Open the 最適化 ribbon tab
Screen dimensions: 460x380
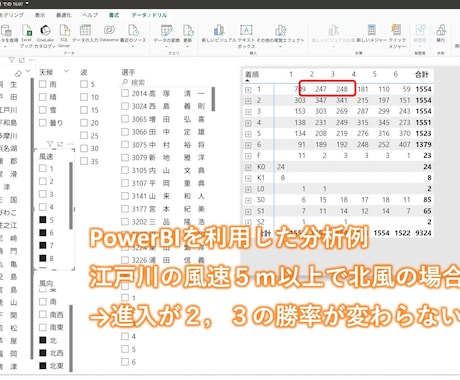[64, 15]
